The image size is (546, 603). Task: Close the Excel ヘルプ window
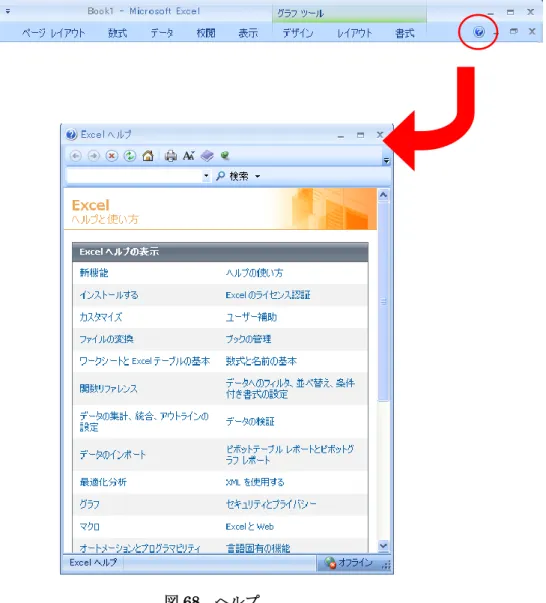pos(380,135)
